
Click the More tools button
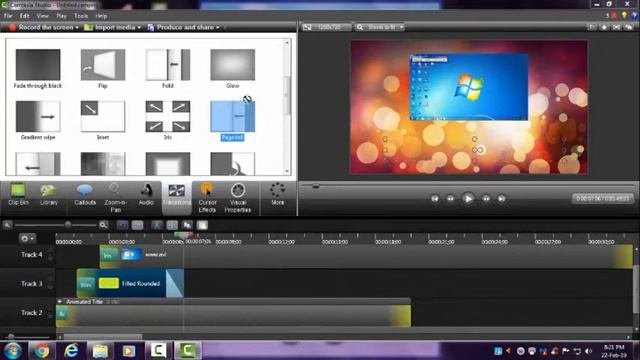tap(278, 195)
